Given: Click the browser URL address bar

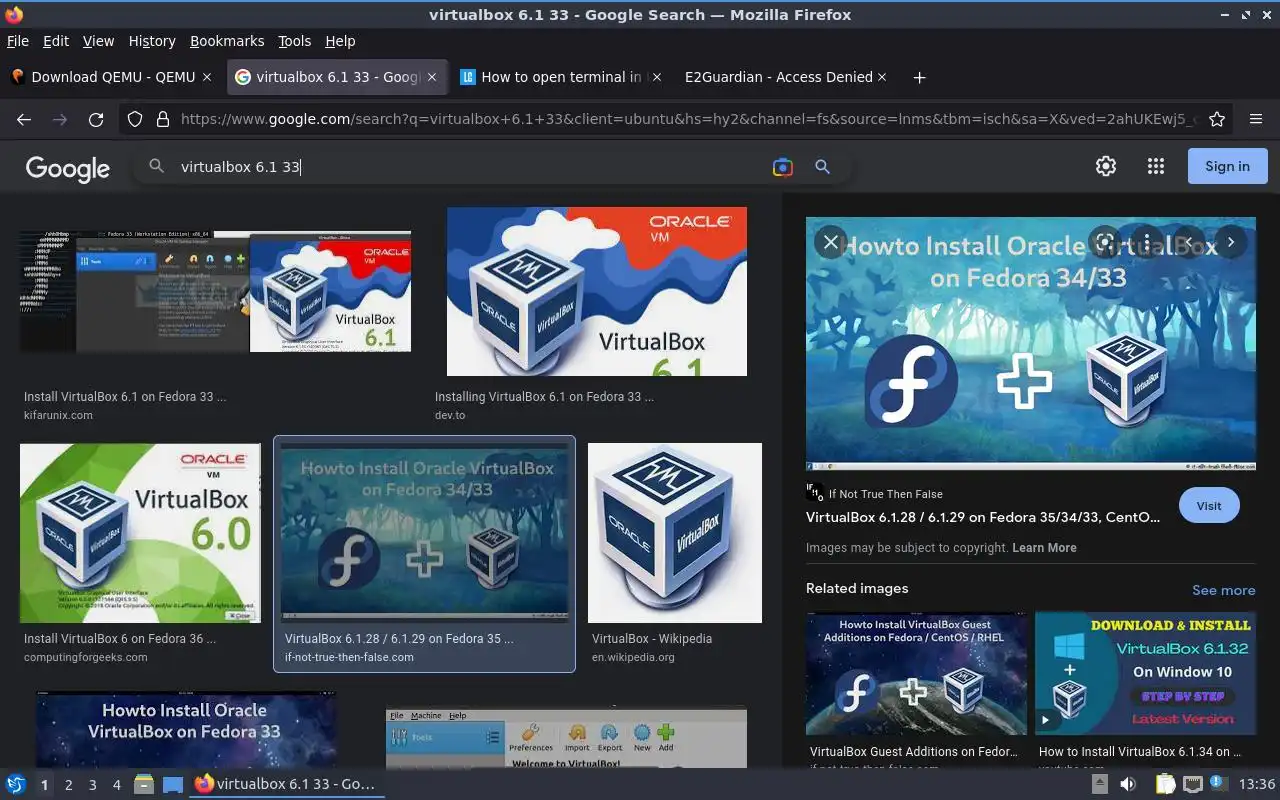Looking at the screenshot, I should (688, 119).
